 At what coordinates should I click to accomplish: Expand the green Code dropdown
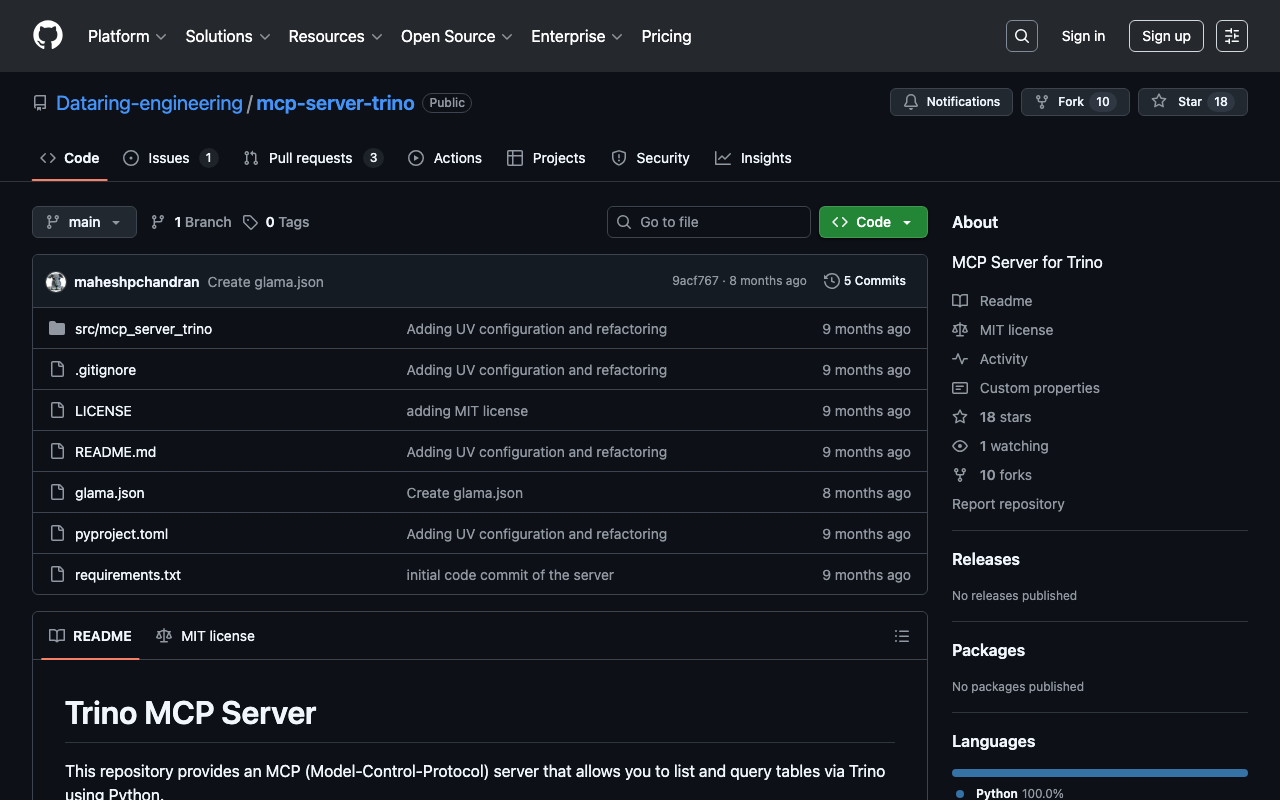pos(872,222)
